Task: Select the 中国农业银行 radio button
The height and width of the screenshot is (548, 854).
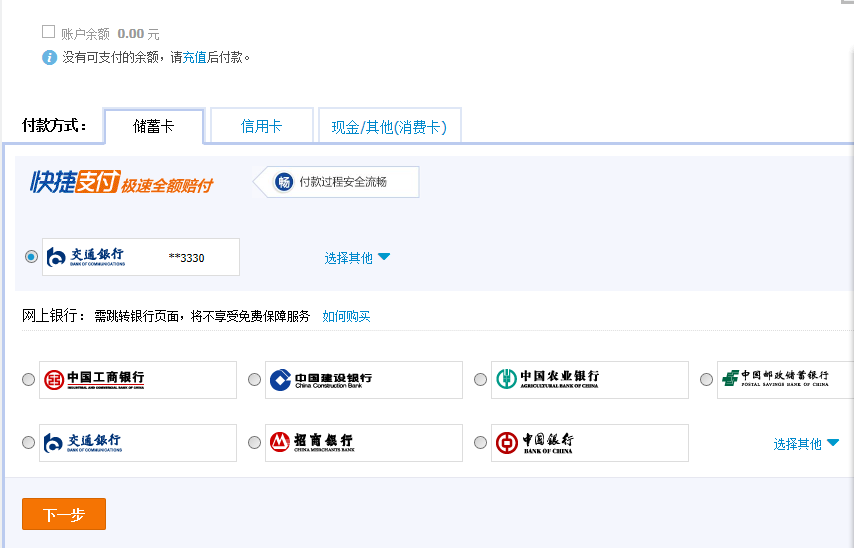Action: click(480, 380)
